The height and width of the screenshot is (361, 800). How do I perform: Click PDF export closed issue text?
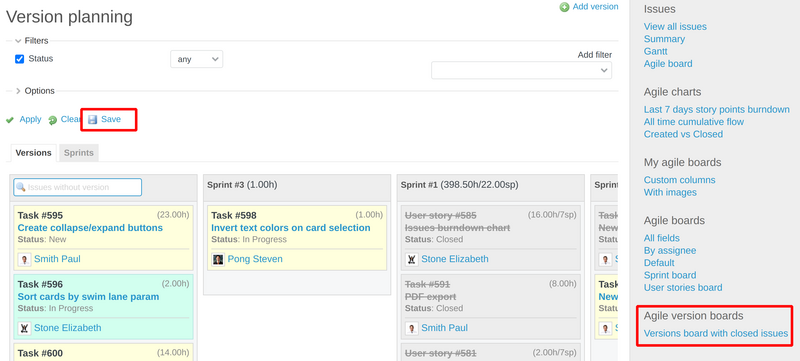(431, 296)
